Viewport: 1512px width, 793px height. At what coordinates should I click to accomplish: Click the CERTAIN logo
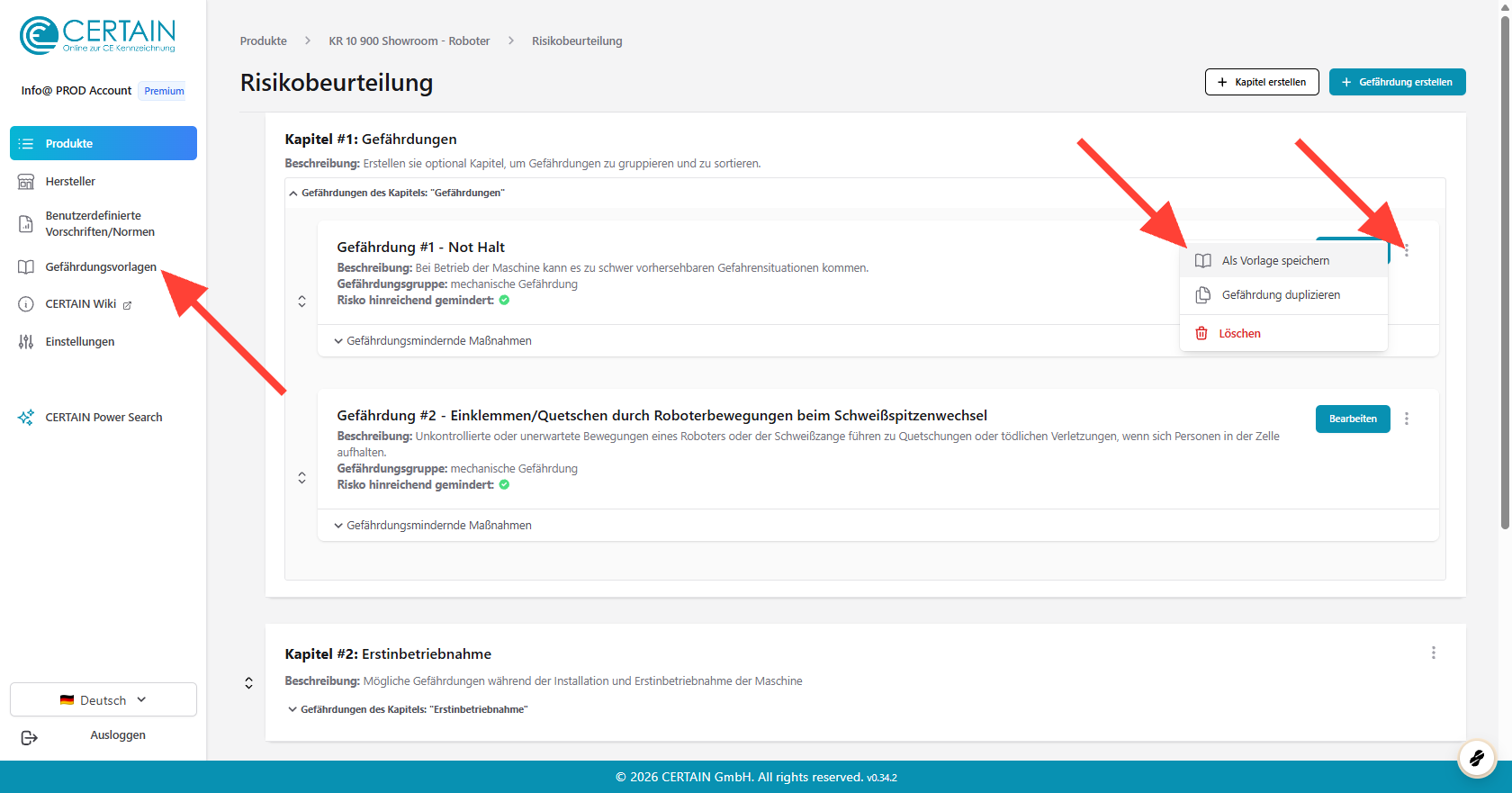point(97,36)
